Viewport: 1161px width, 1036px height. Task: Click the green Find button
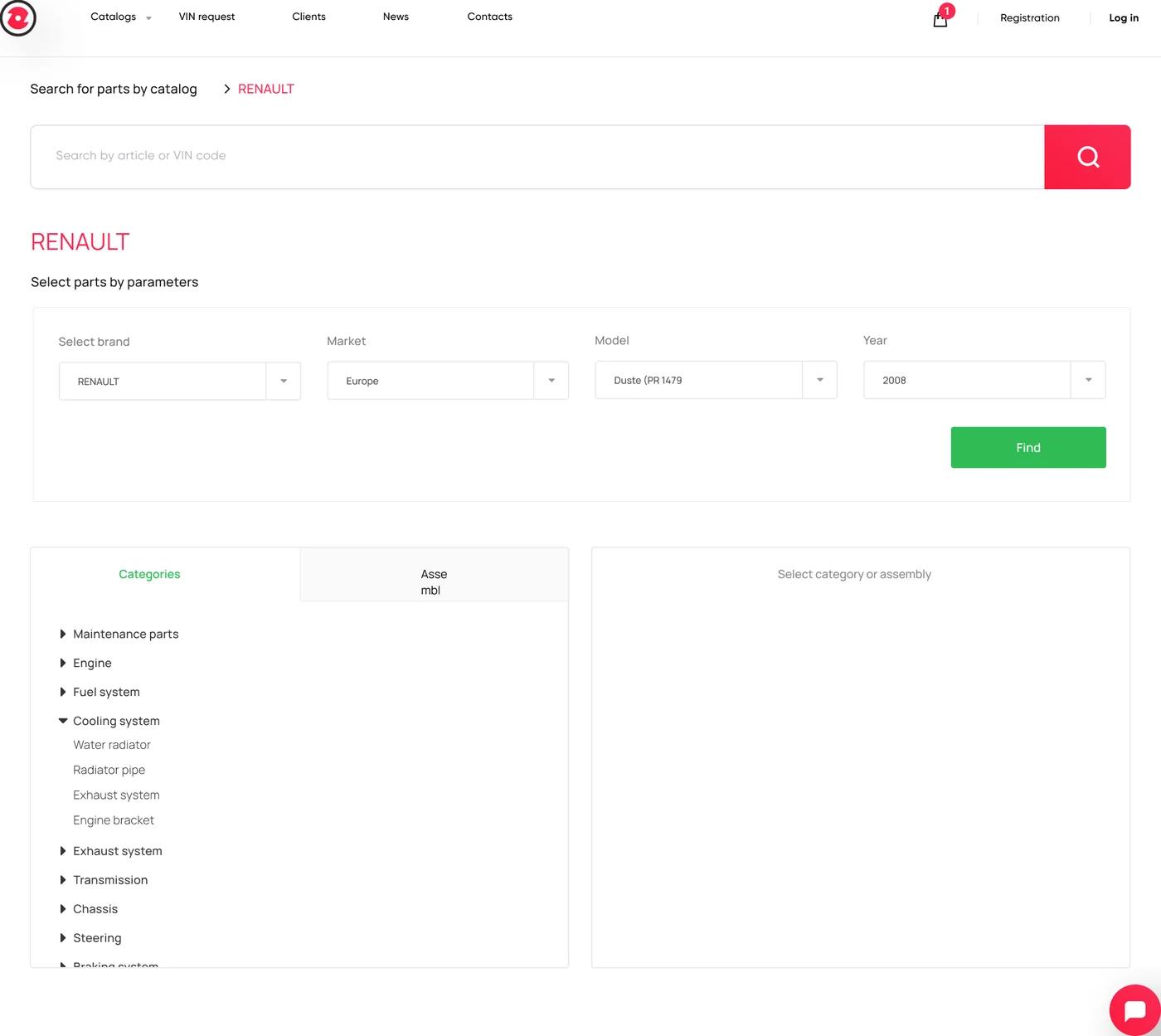[x=1028, y=448]
